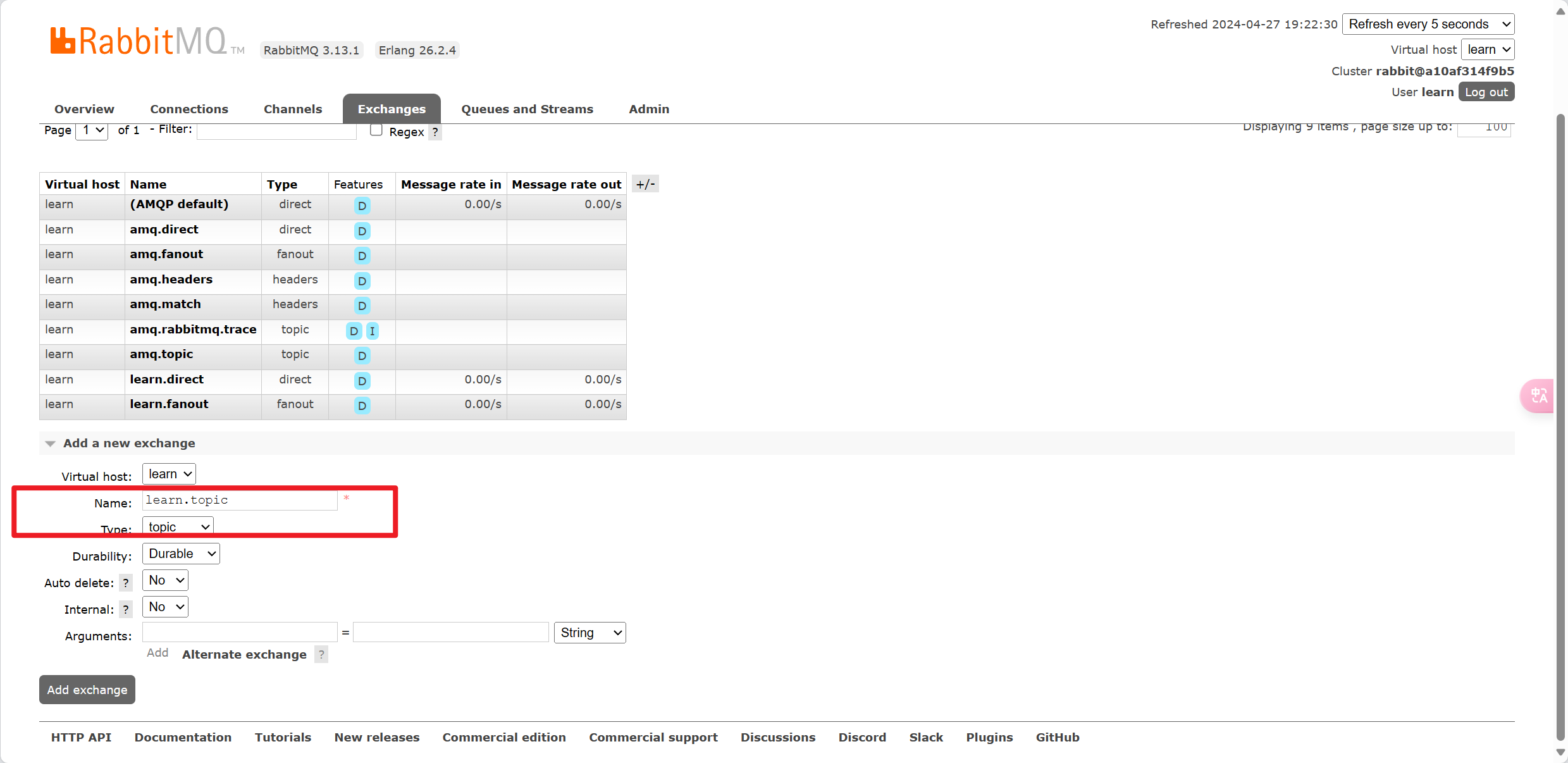Click Log out button

(1486, 92)
